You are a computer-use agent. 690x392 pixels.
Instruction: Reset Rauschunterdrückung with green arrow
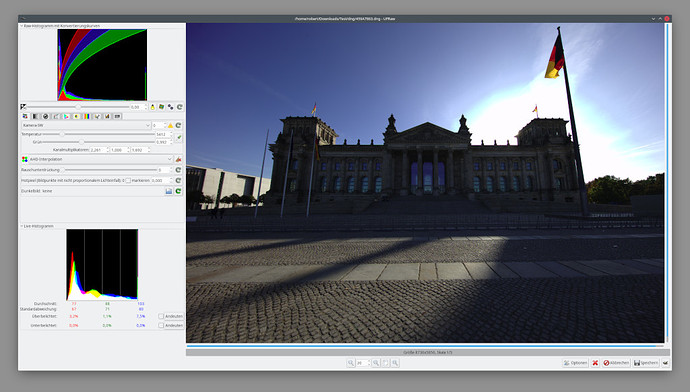(x=179, y=170)
